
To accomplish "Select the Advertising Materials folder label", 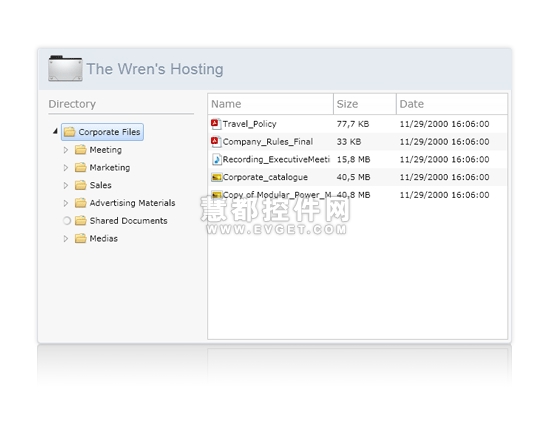I will tap(132, 203).
